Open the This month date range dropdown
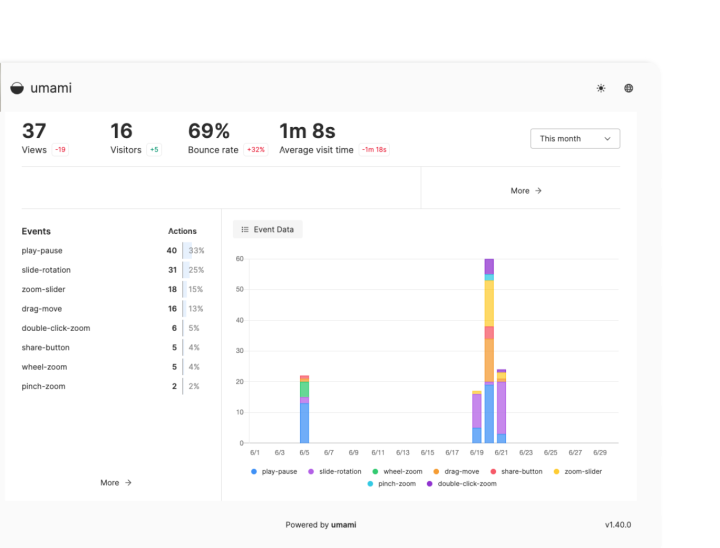720x548 pixels. click(574, 139)
